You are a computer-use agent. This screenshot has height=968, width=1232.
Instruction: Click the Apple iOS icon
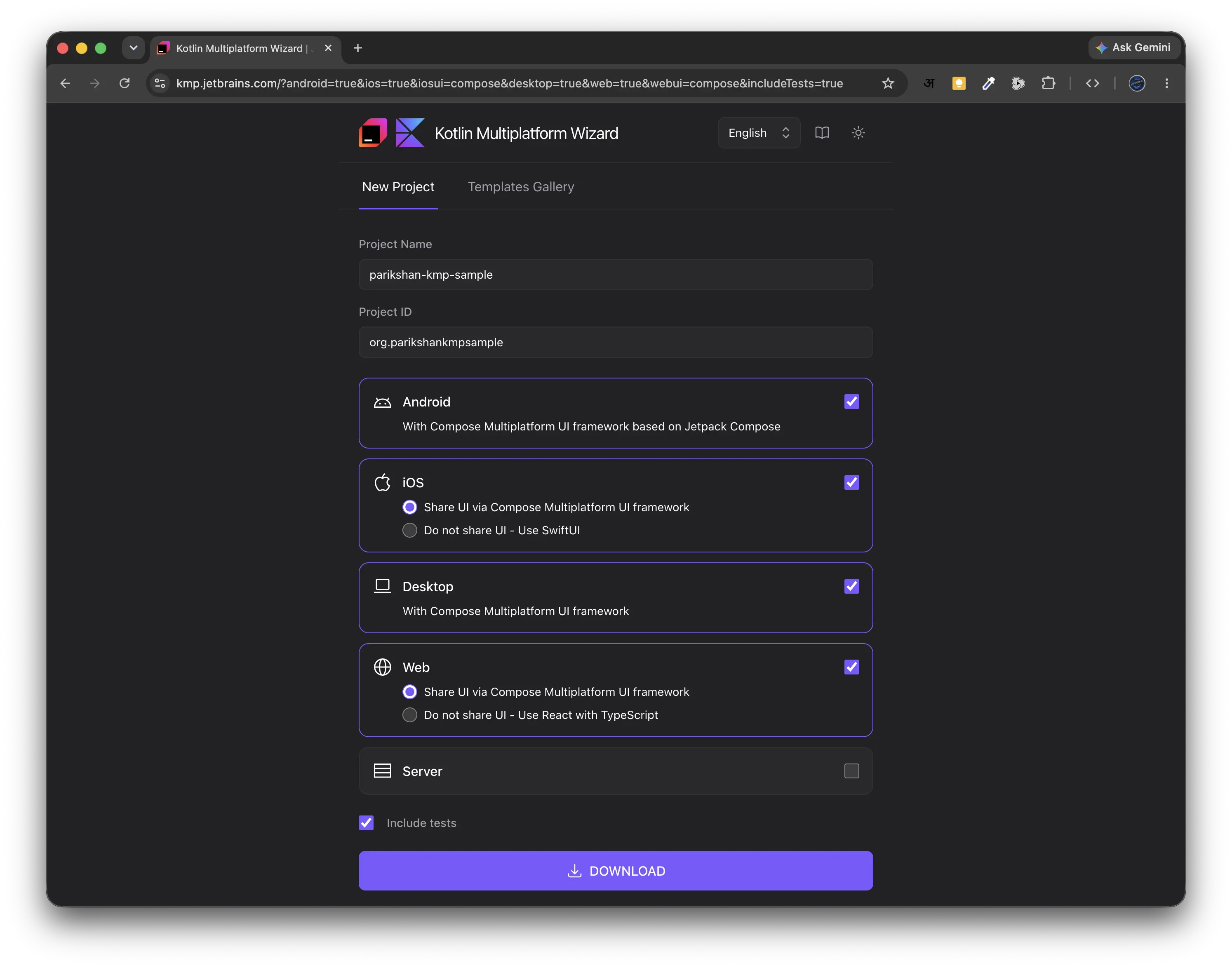tap(383, 482)
